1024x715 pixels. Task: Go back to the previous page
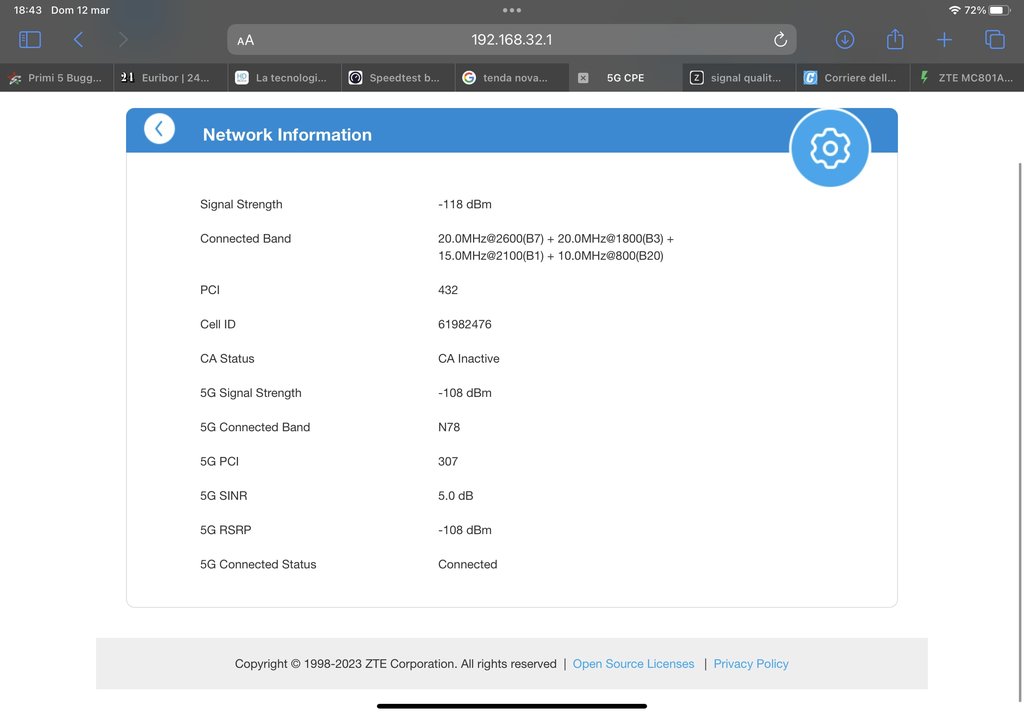click(x=78, y=40)
